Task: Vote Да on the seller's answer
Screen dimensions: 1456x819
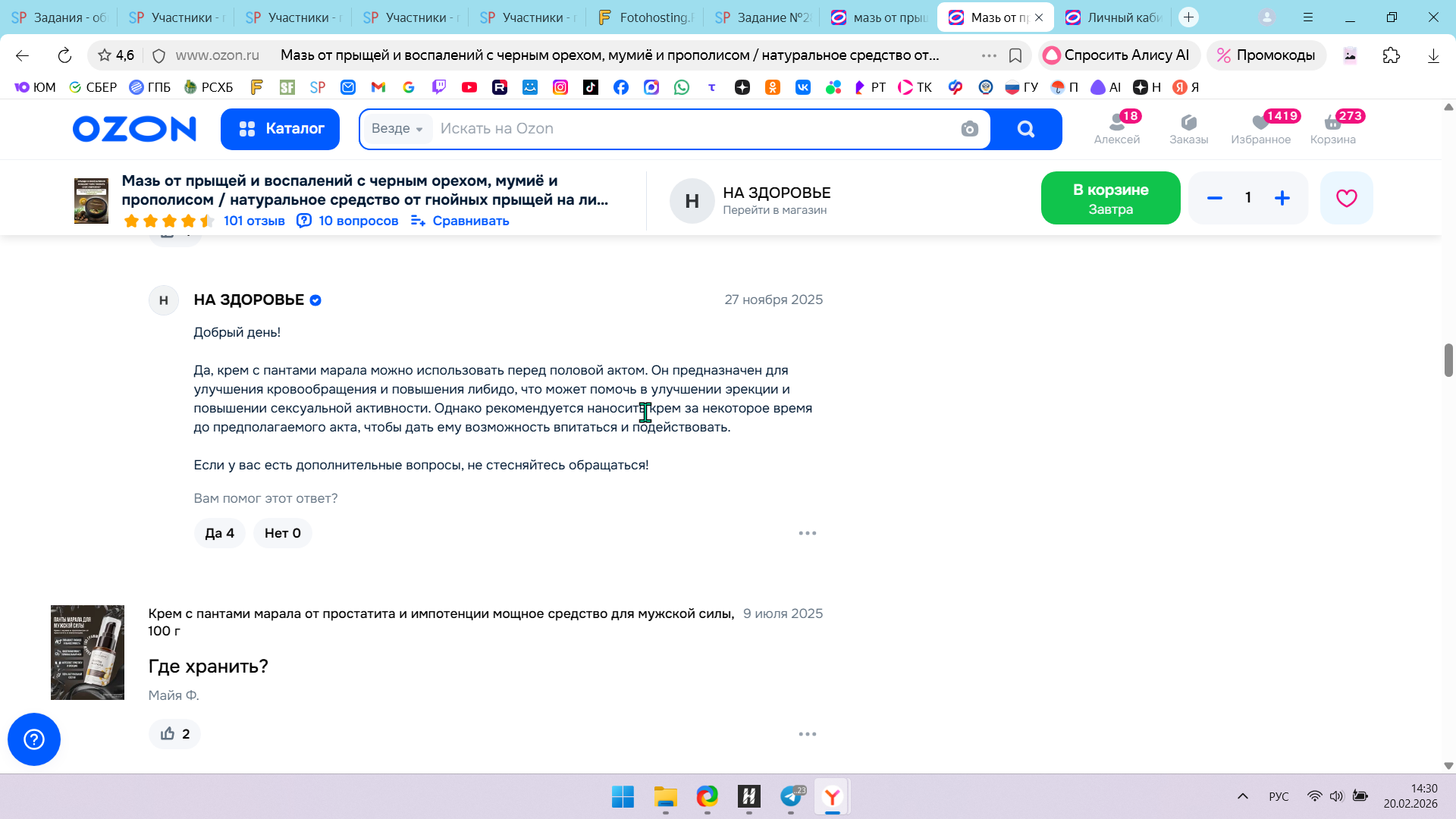Action: coord(219,533)
